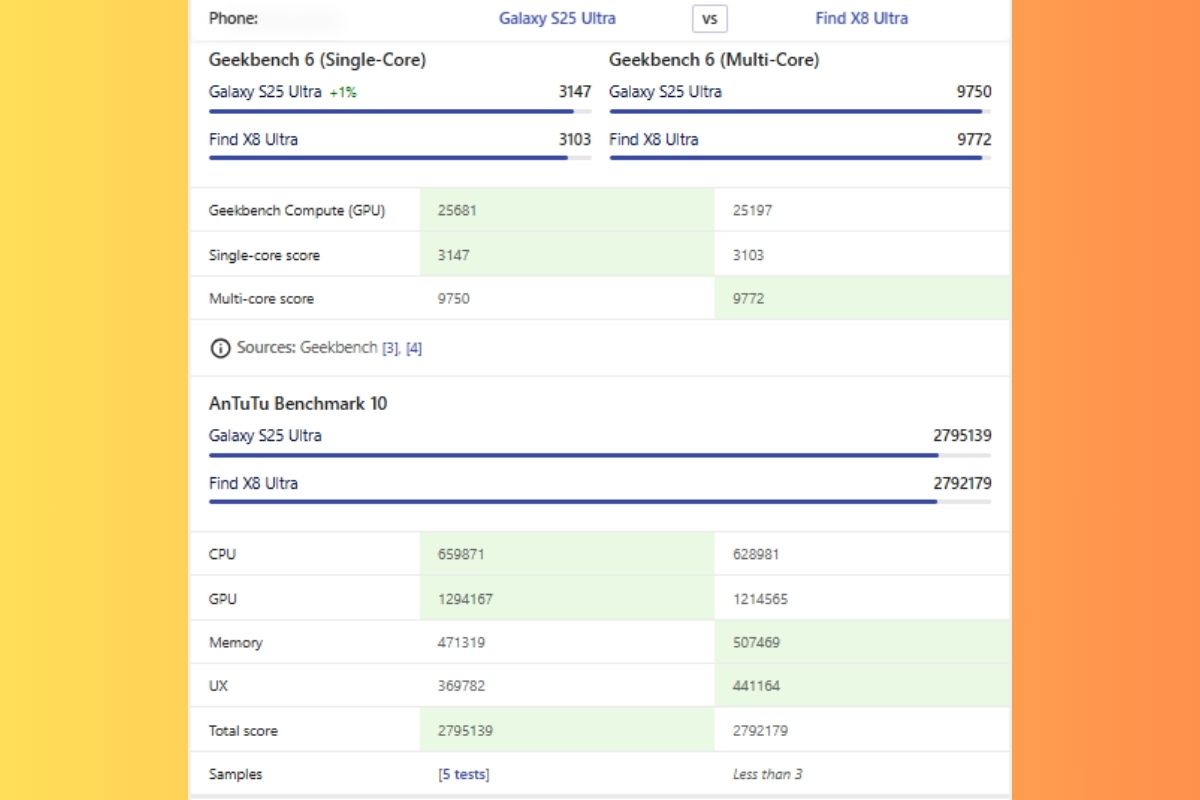Click the Galaxy S25 Ultra AnTuTu progress bar
1200x800 pixels.
coord(600,455)
